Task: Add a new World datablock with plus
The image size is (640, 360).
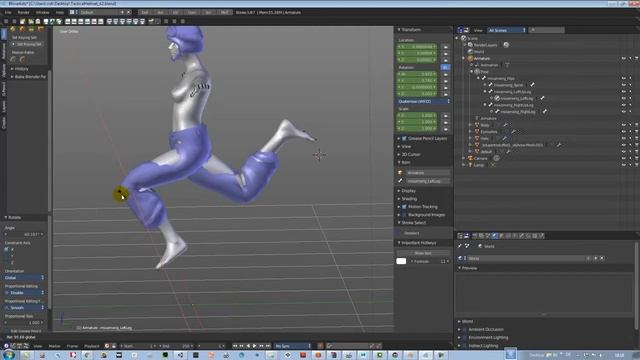Action: [596, 258]
